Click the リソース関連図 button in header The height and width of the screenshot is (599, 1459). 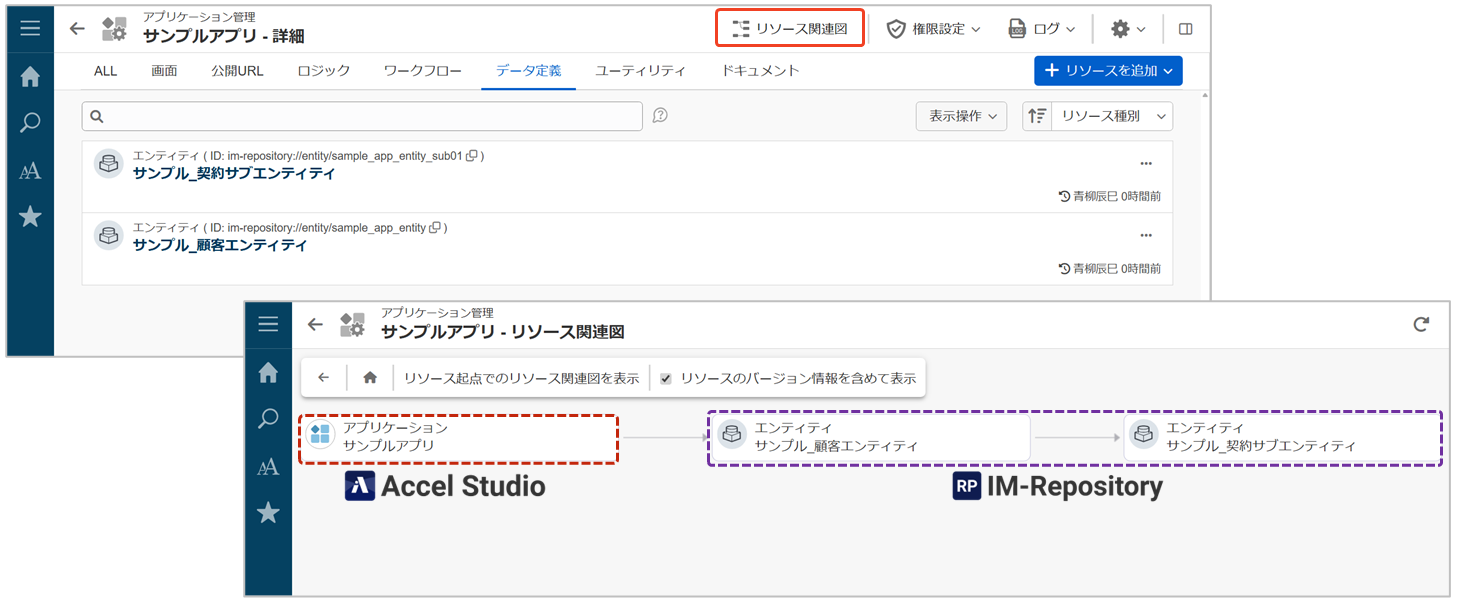pos(790,29)
